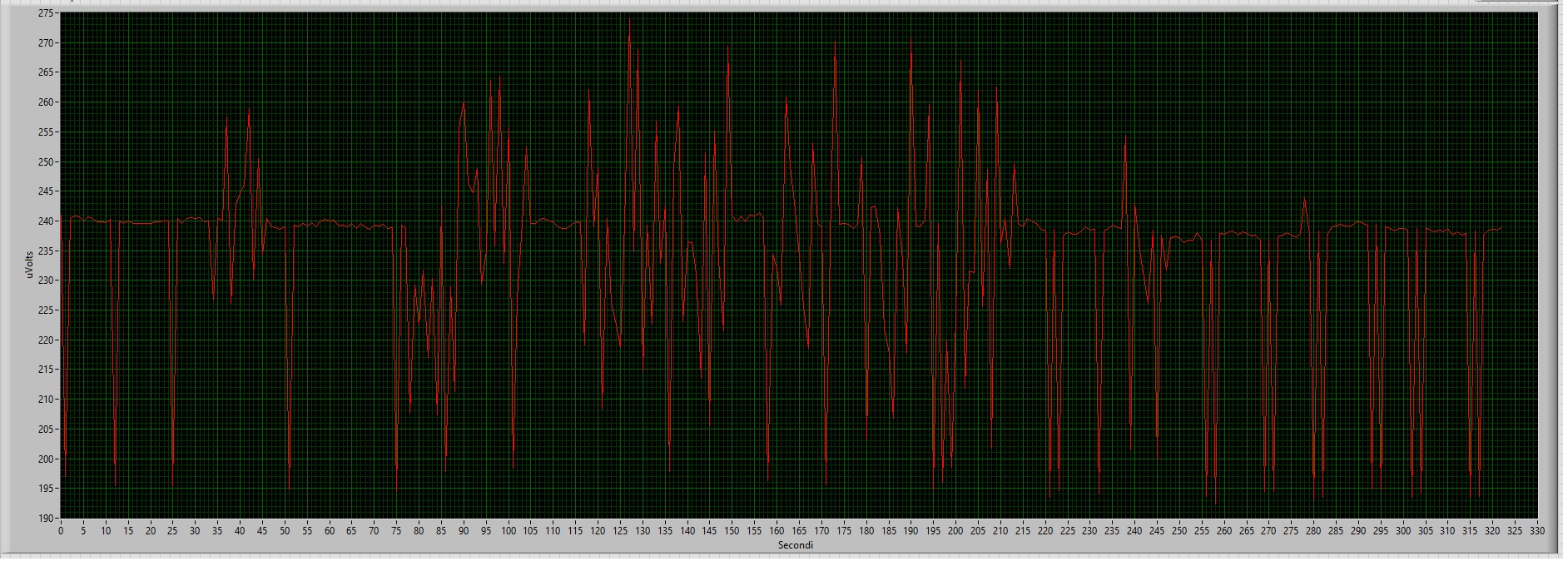1568x561 pixels.
Task: Click the 100 tick on the Secondi axis
Action: tap(508, 530)
